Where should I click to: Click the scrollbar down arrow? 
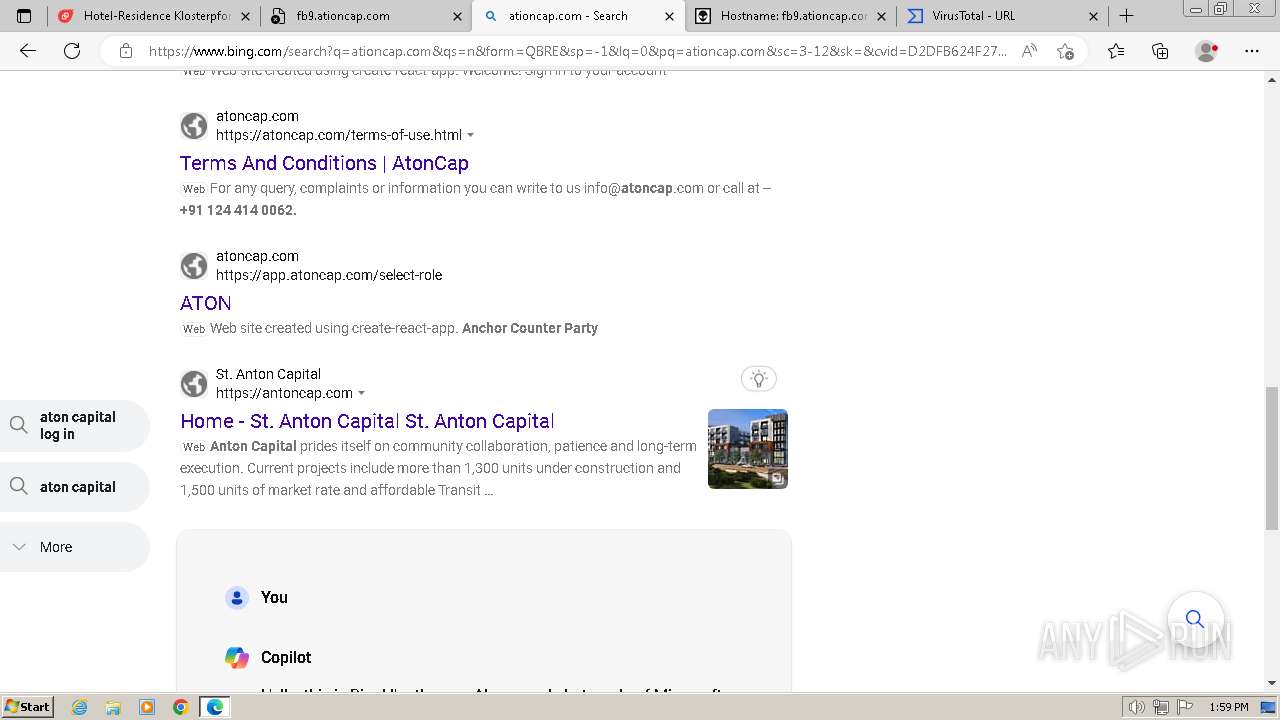(x=1272, y=683)
